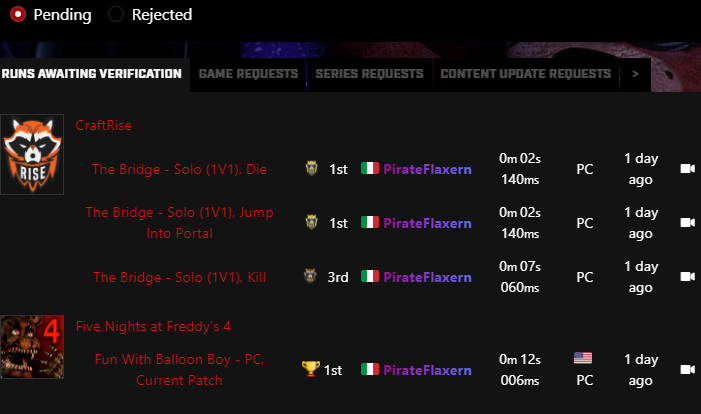Click the CraftRise game thumbnail
The height and width of the screenshot is (414, 701).
tap(32, 155)
